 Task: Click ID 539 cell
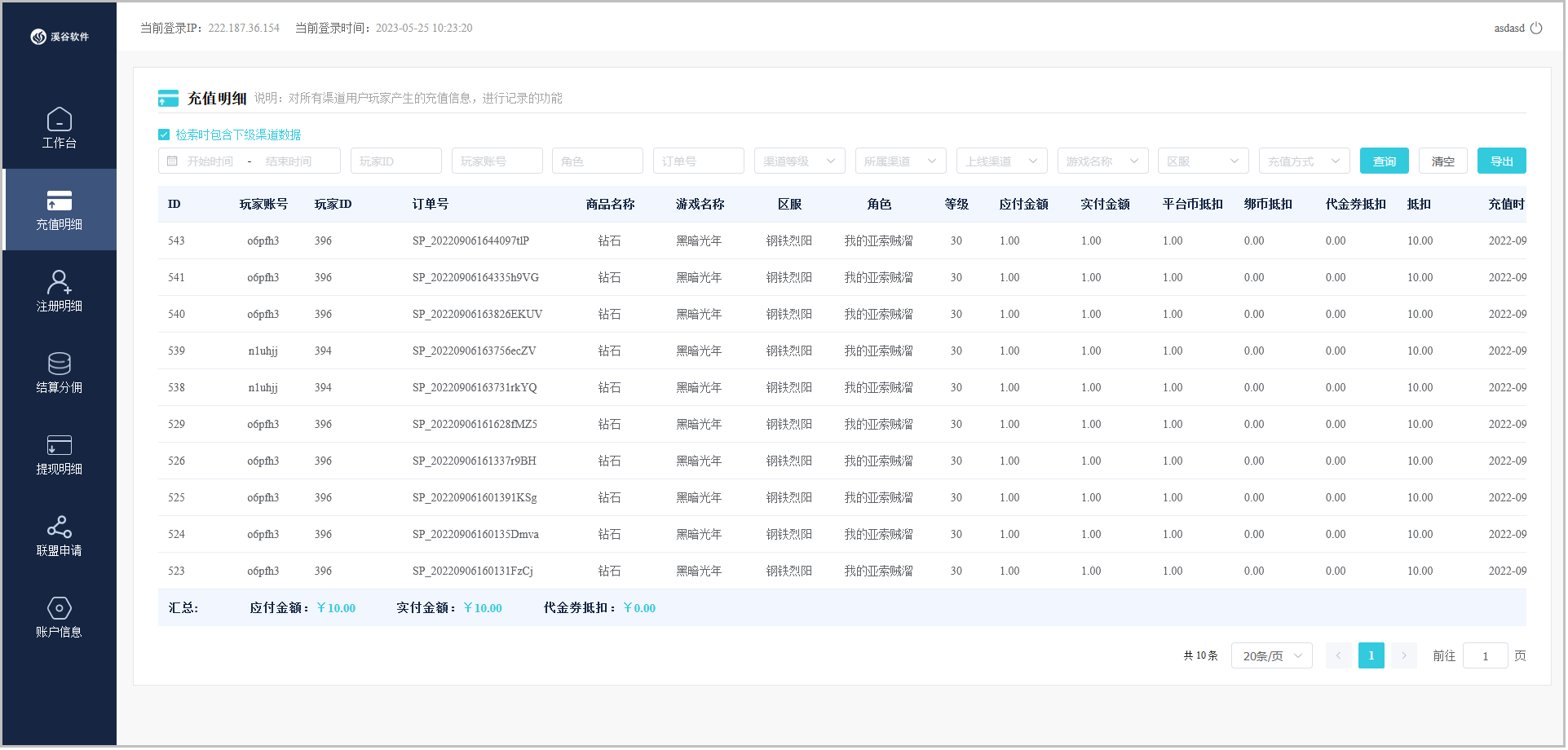click(x=176, y=351)
